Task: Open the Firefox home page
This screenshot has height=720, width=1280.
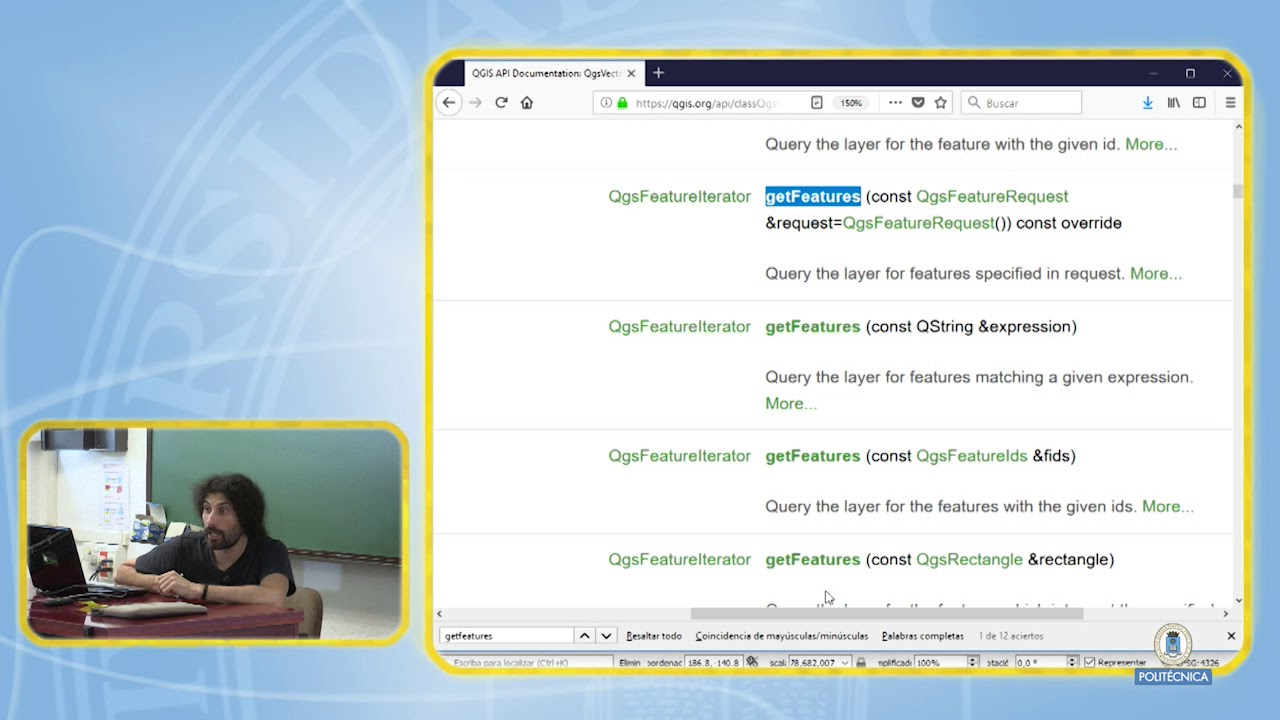Action: [527, 103]
